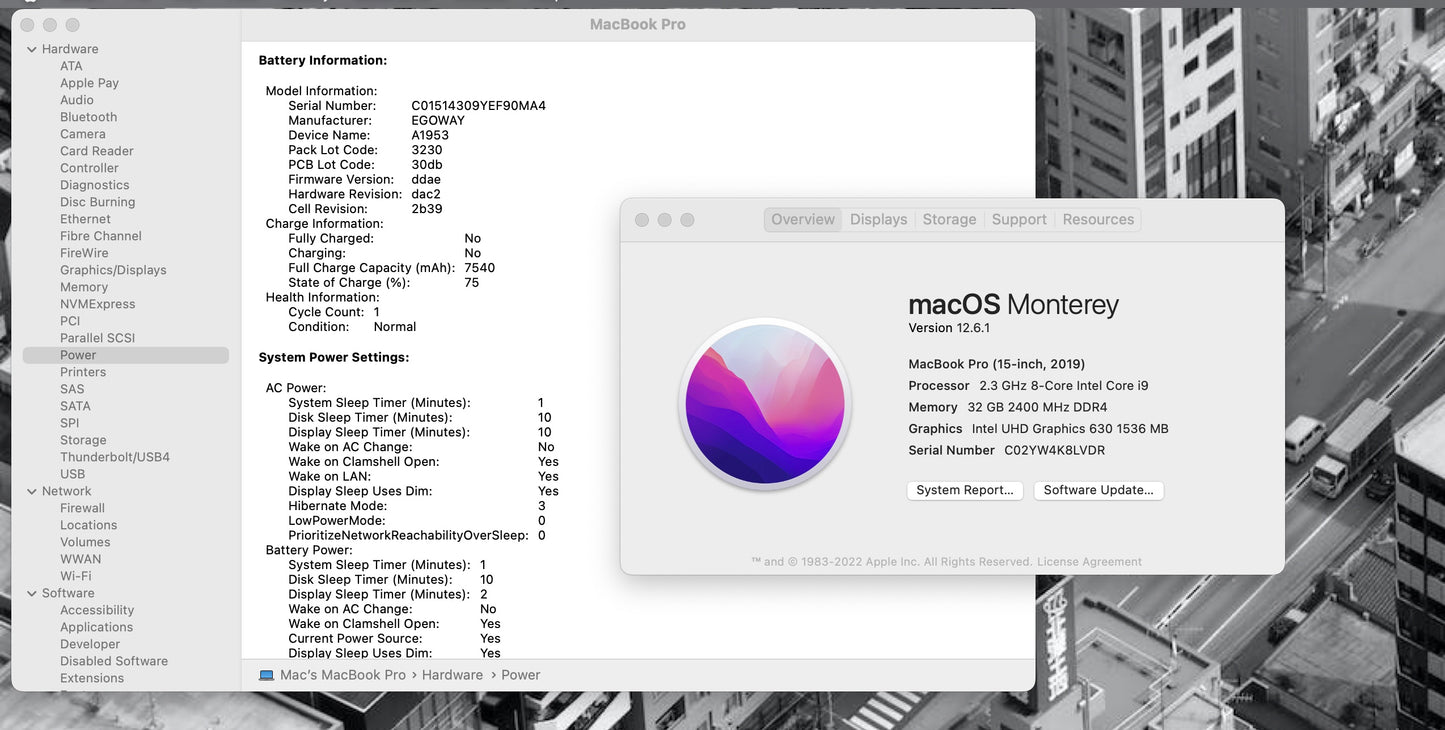The image size is (1445, 730).
Task: Click Hardware in the bottom path bar
Action: click(452, 675)
